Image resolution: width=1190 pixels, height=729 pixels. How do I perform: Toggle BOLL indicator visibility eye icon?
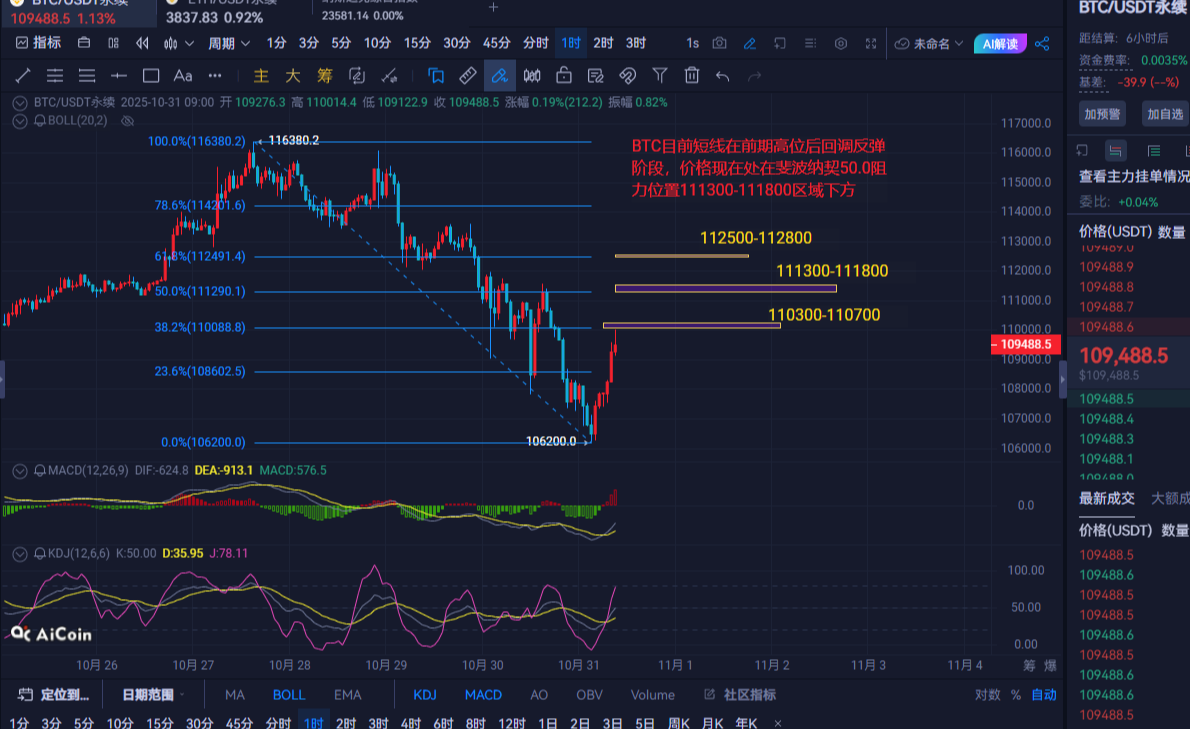pyautogui.click(x=127, y=121)
